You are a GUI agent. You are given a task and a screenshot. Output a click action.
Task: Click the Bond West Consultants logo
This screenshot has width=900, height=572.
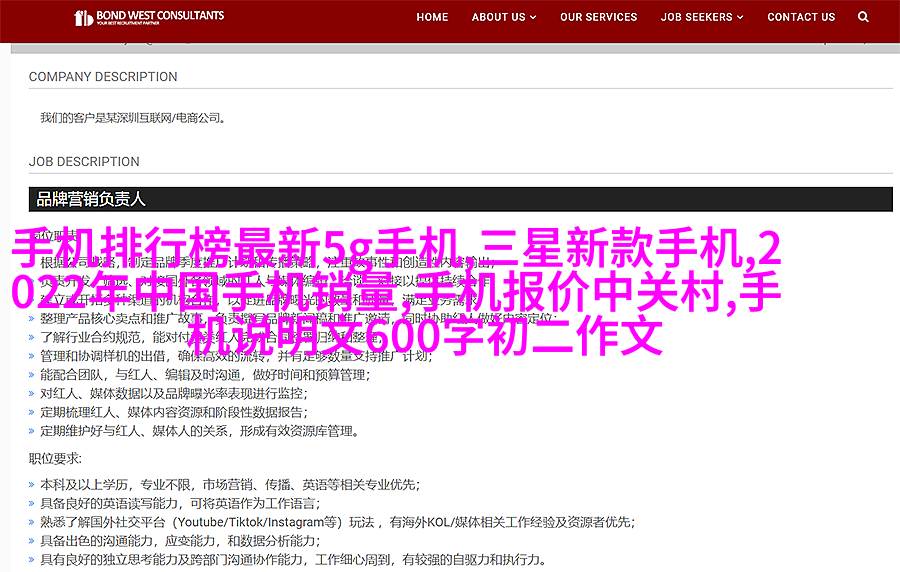coord(149,18)
